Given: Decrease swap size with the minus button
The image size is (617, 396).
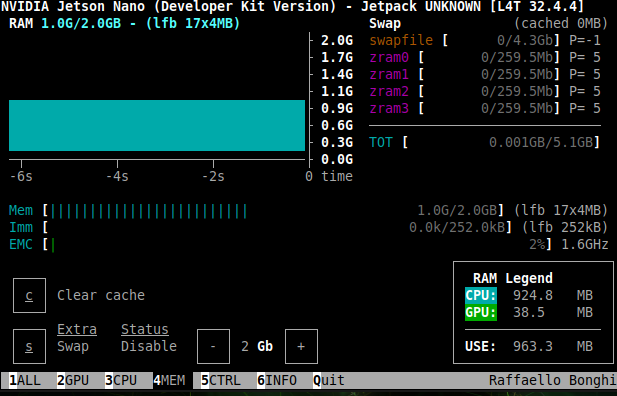Looking at the screenshot, I should pyautogui.click(x=213, y=346).
